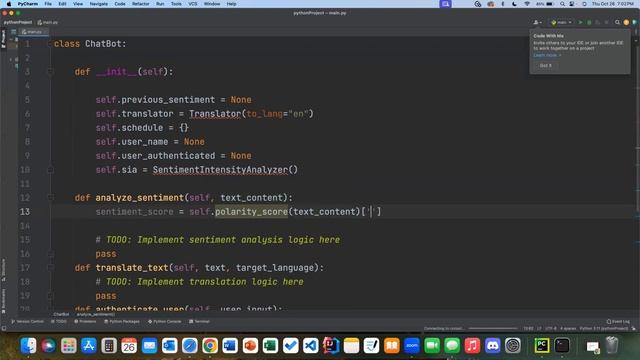Open the Event Log
Image resolution: width=640 pixels, height=360 pixels.
coord(618,322)
